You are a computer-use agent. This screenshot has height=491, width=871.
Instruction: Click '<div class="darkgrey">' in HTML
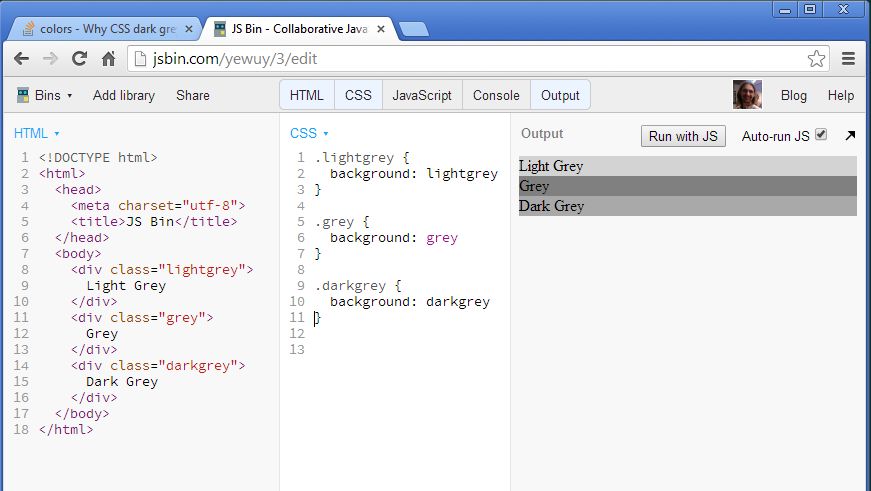tap(158, 365)
